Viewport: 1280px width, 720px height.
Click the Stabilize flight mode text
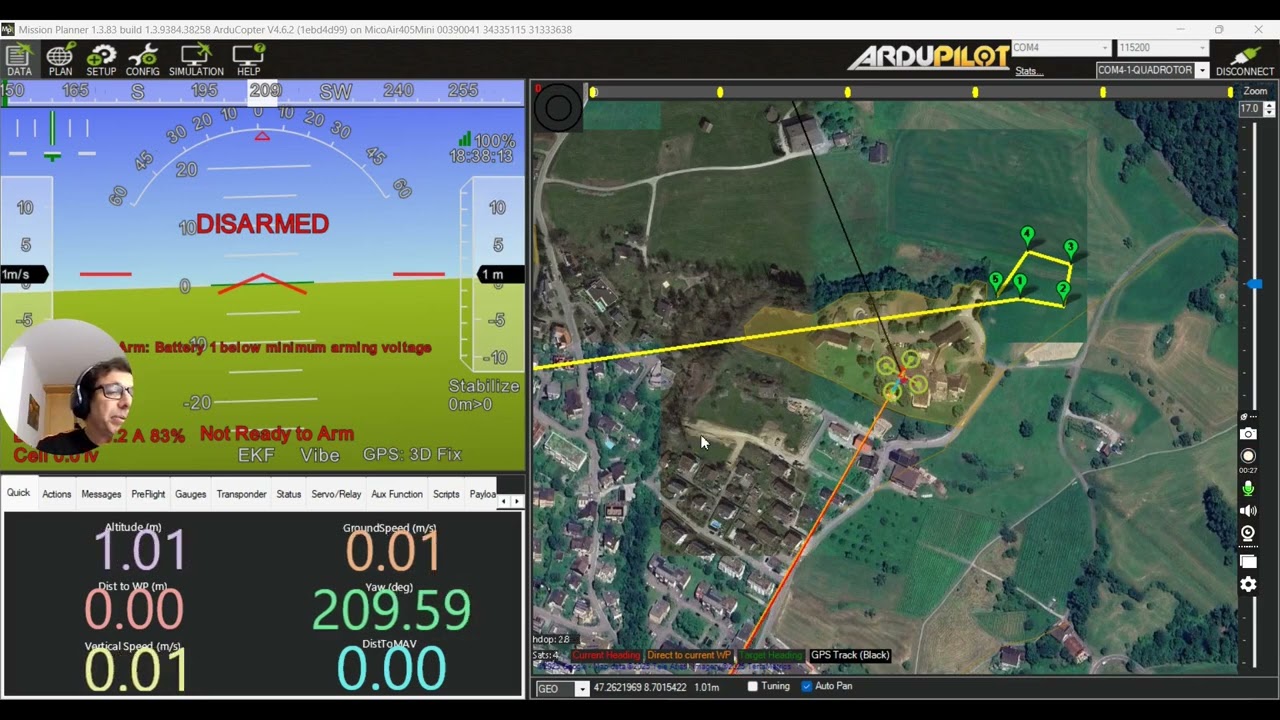click(484, 386)
